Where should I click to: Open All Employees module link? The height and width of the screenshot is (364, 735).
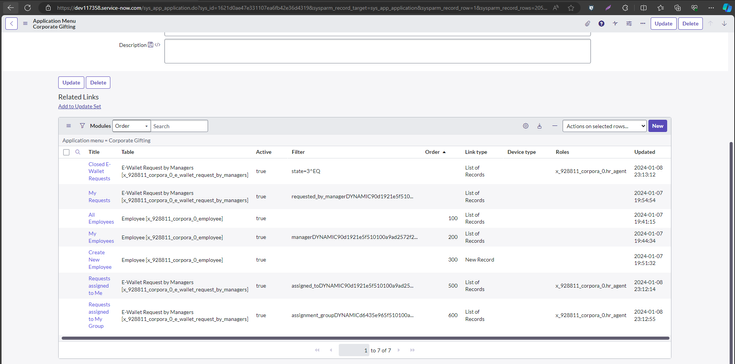click(101, 218)
